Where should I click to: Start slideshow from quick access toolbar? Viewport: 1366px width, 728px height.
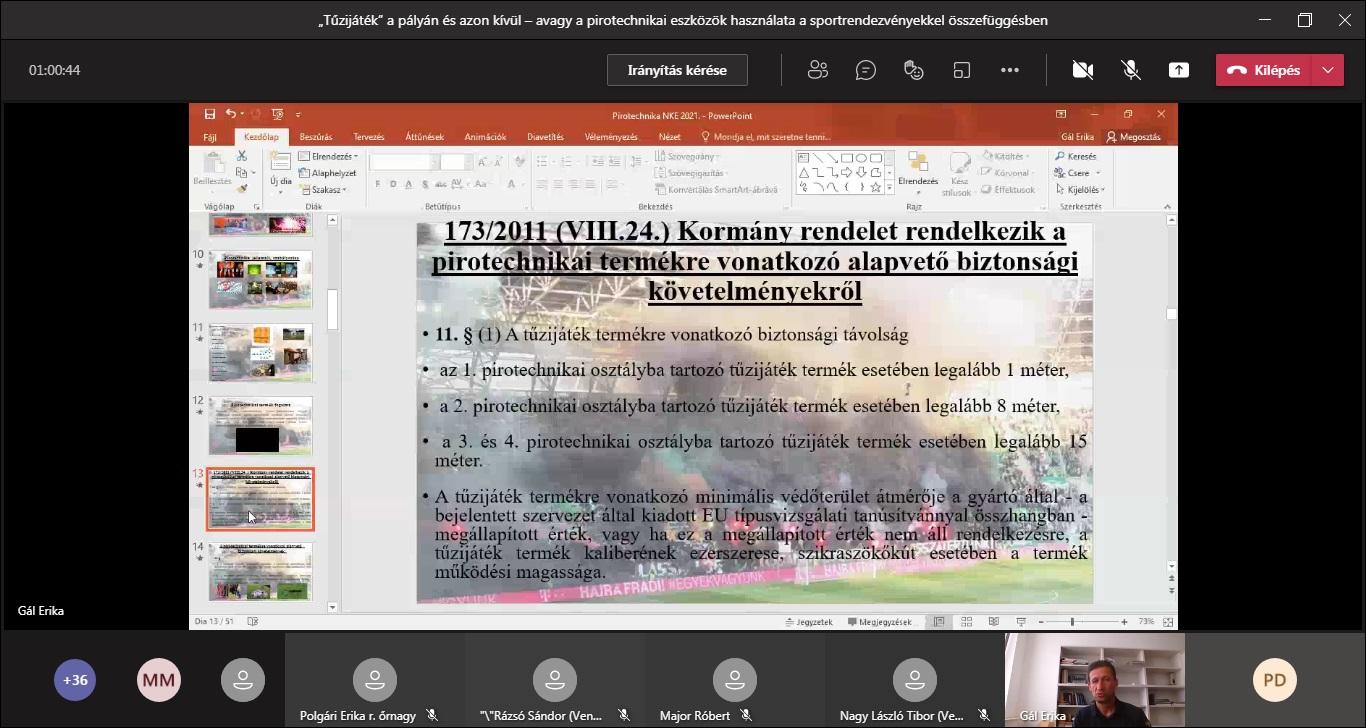click(x=277, y=115)
